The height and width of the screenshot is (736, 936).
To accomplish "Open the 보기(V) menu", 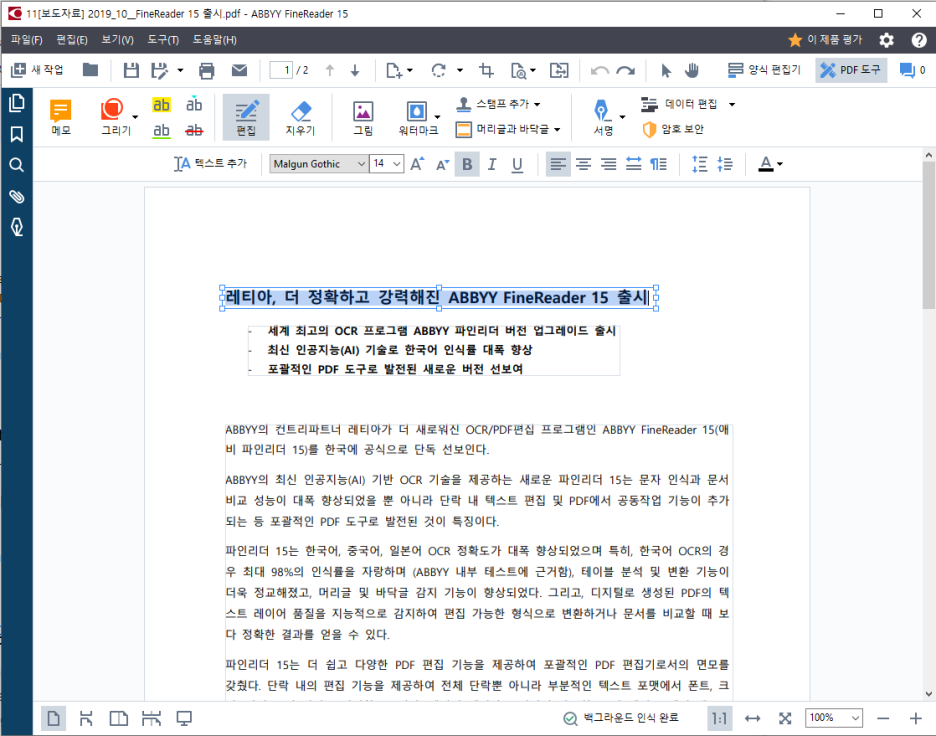I will pos(117,39).
